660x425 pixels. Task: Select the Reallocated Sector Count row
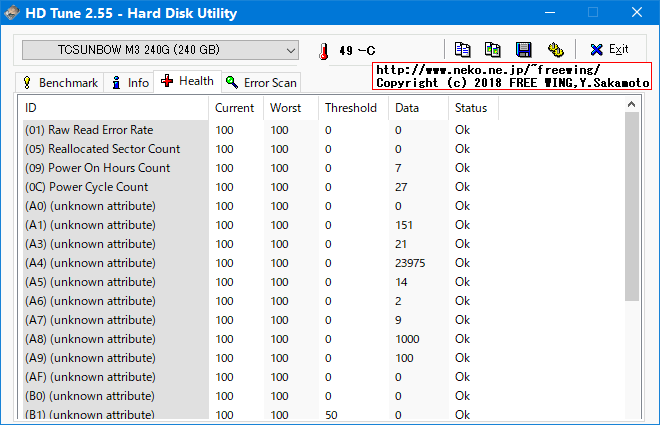pyautogui.click(x=102, y=149)
